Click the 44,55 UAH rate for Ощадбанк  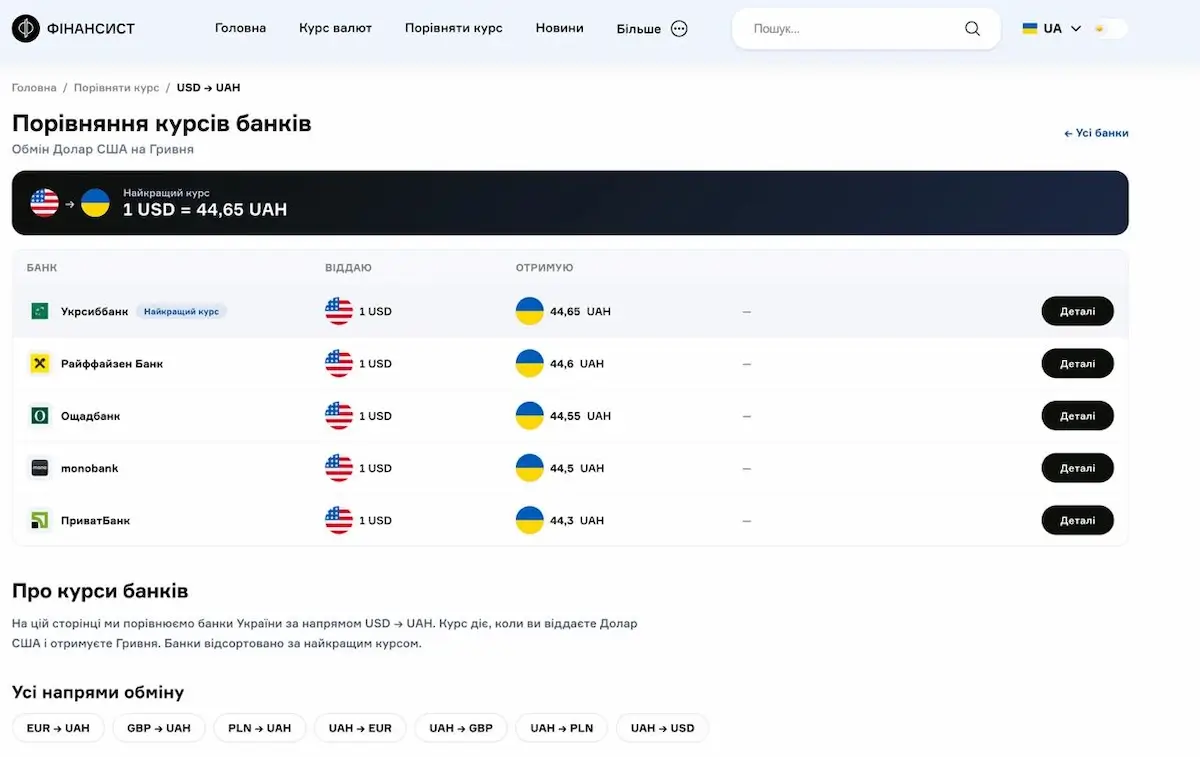(580, 416)
